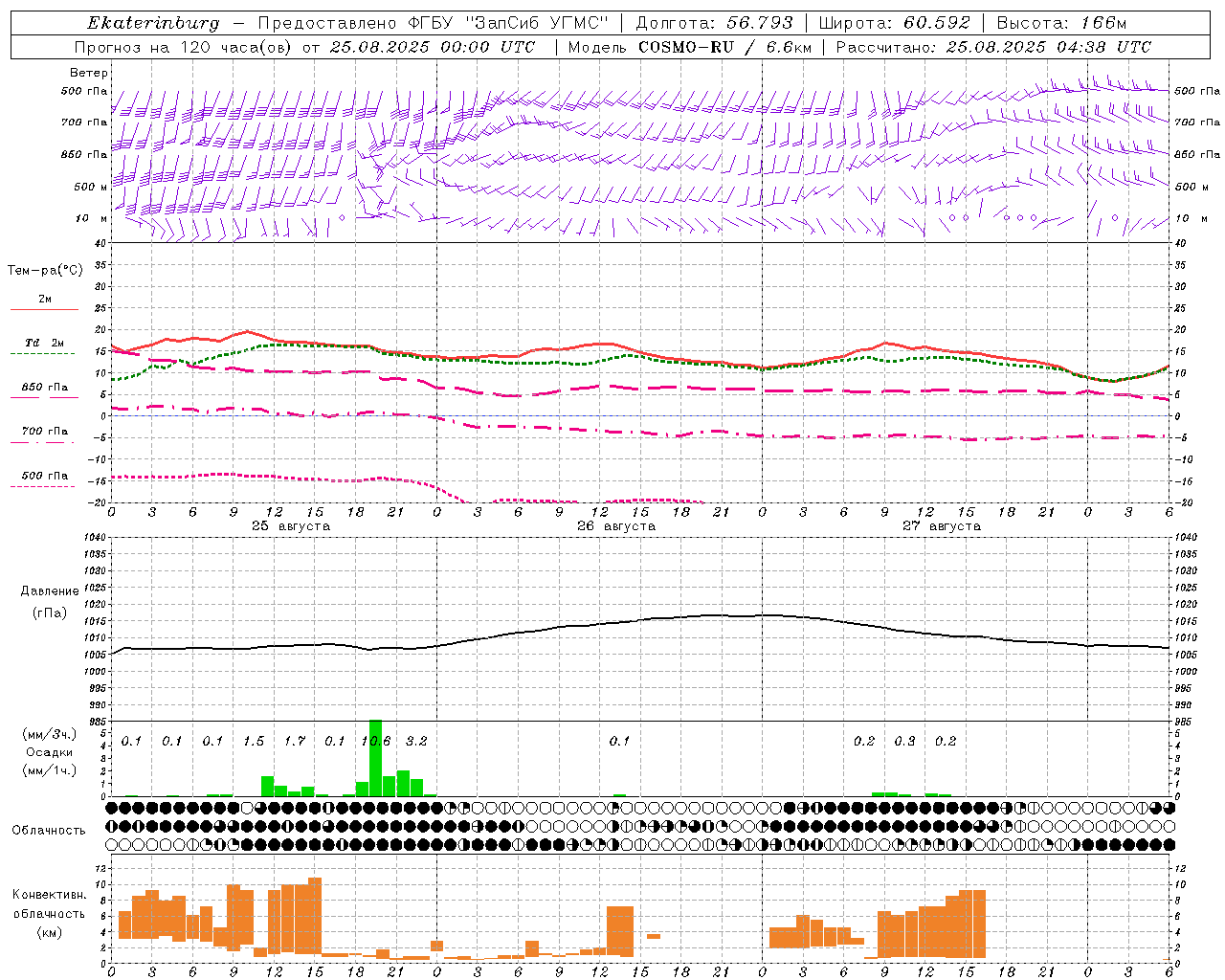Screen dimensions: 1225x980
Task: Select the Модель COSMO-RU / 6.6км label
Action: (692, 47)
